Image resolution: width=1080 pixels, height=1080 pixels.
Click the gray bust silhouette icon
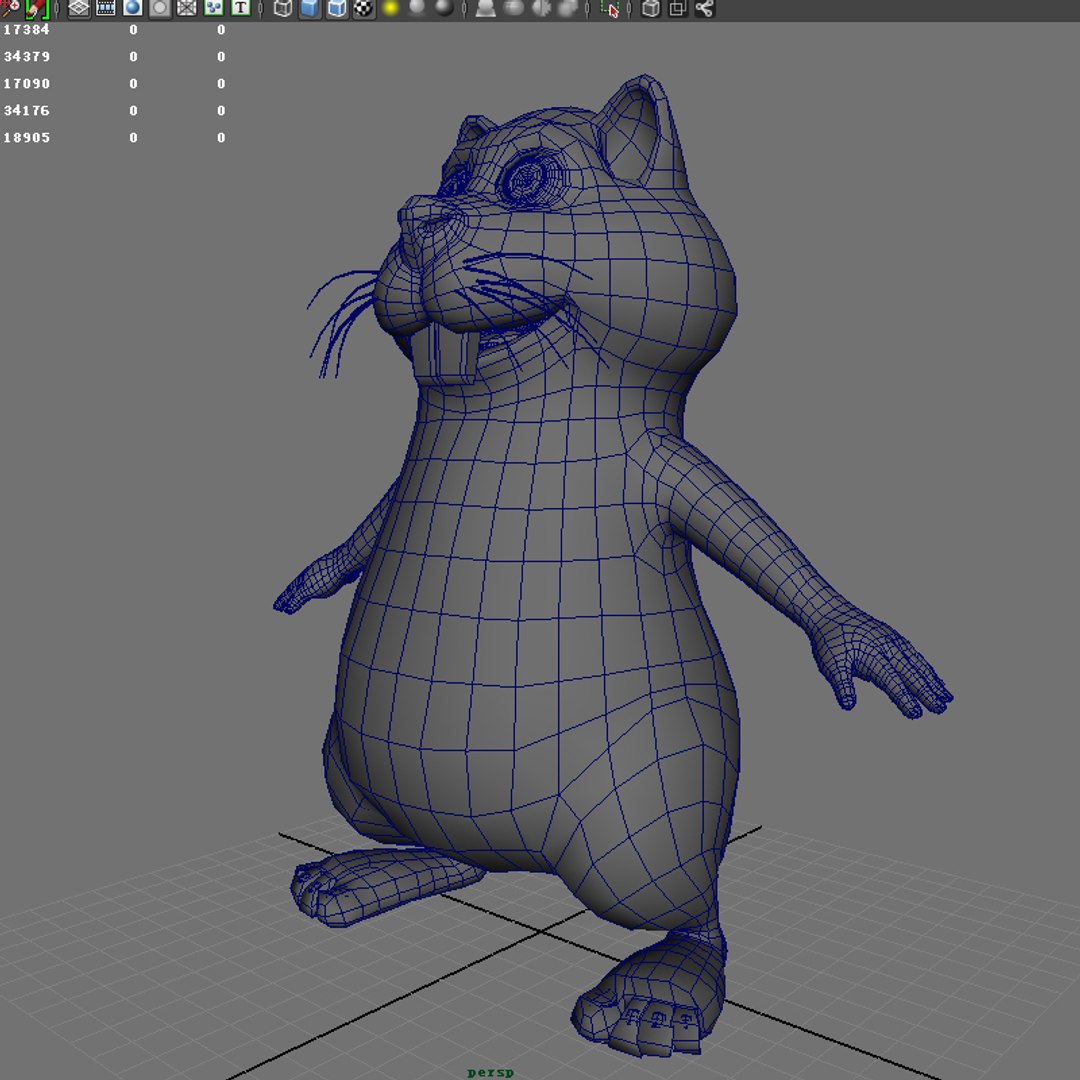point(486,8)
